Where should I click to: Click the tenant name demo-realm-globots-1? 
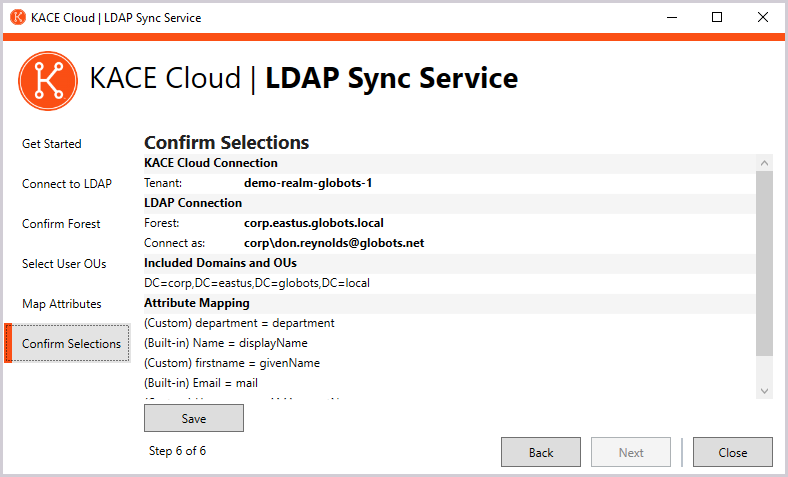(x=308, y=183)
